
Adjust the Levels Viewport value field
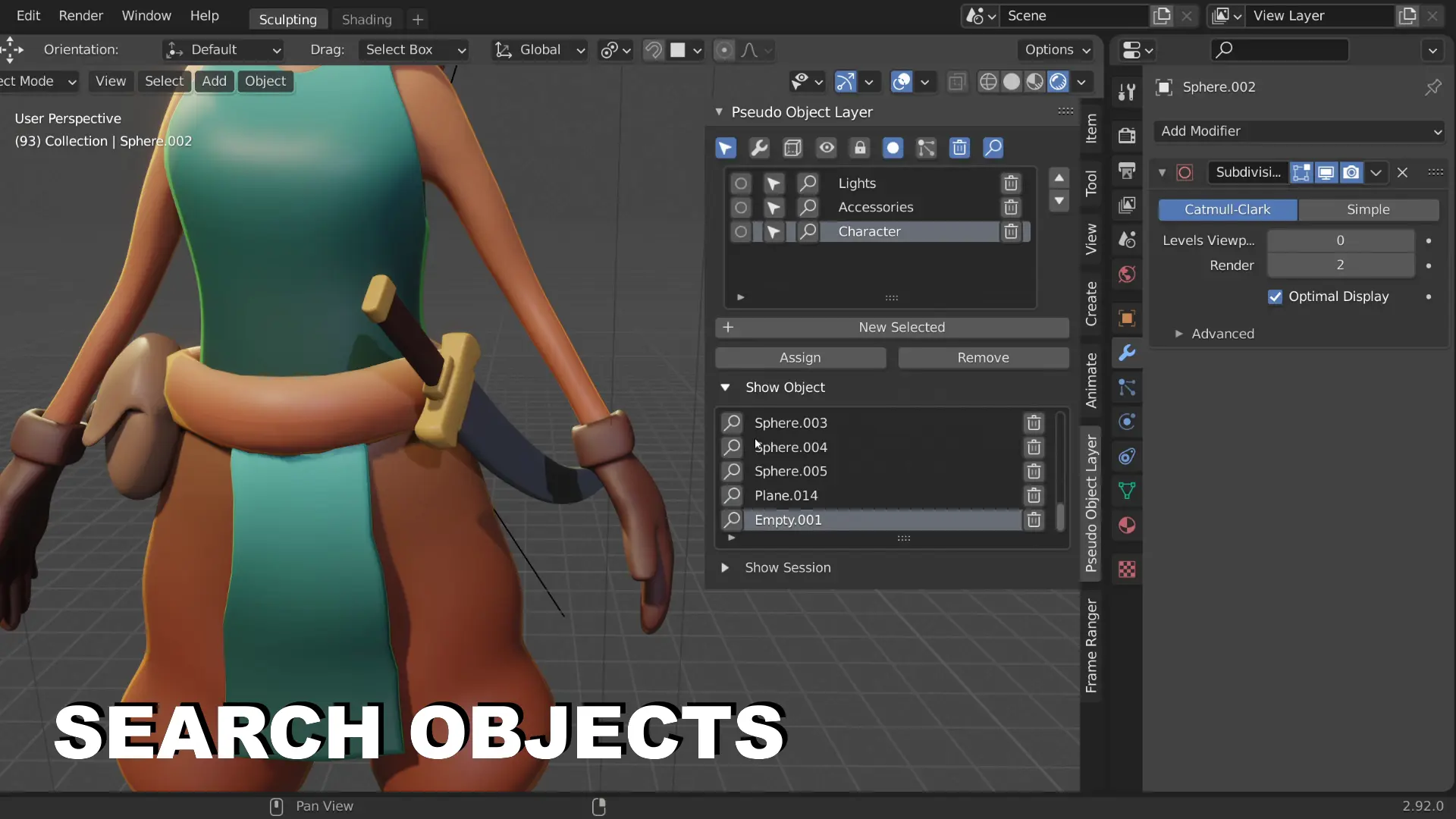tap(1340, 240)
